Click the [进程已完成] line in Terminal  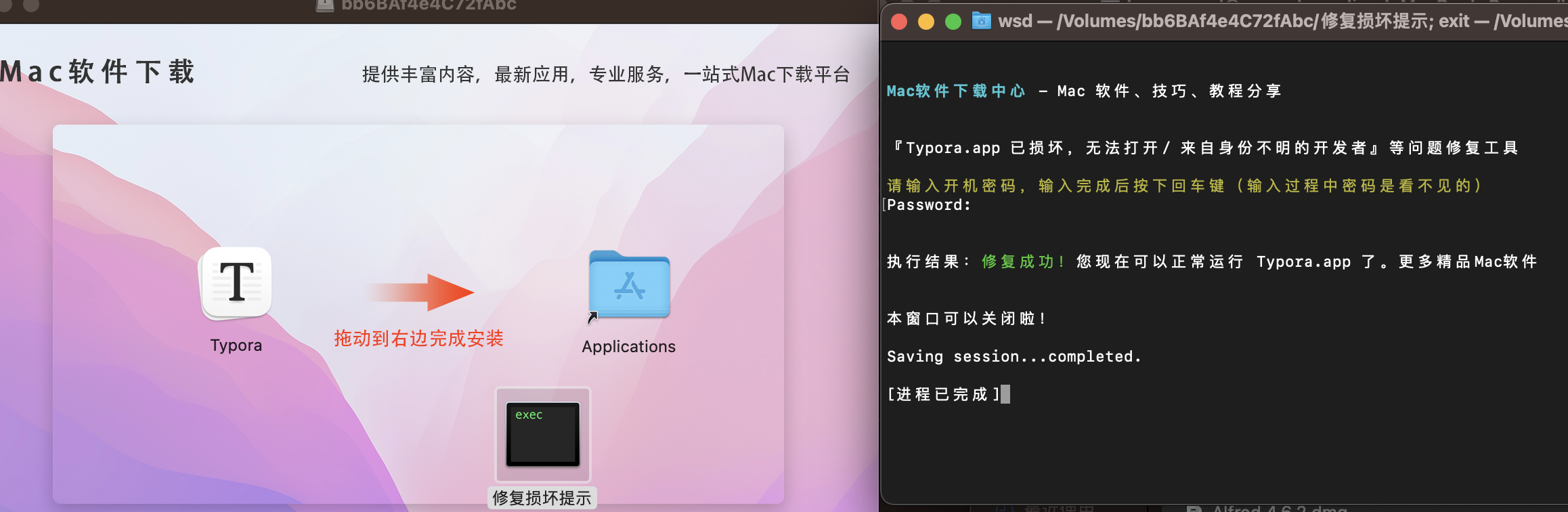(x=944, y=394)
